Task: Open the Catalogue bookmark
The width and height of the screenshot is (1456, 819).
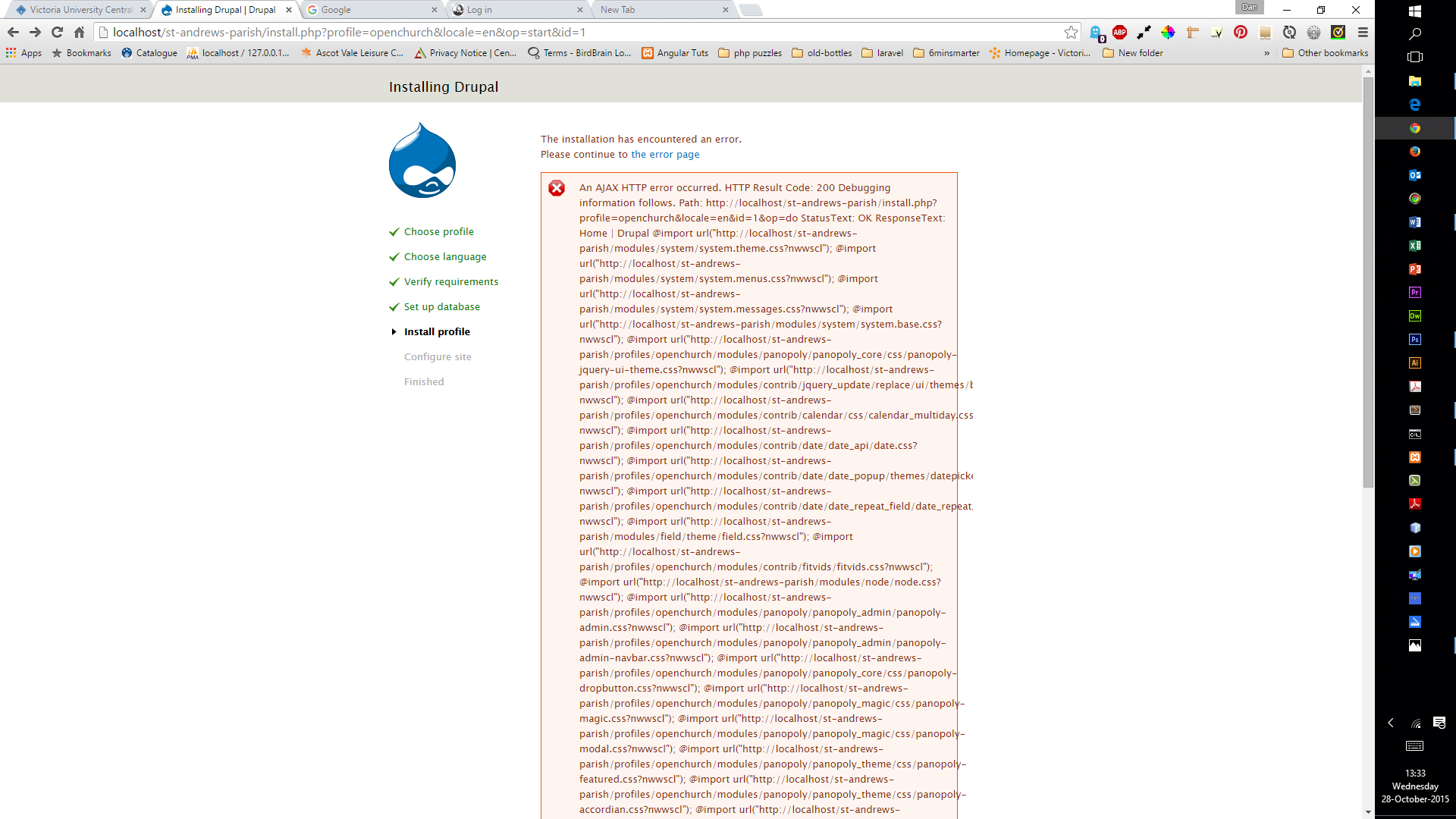Action: coord(149,53)
